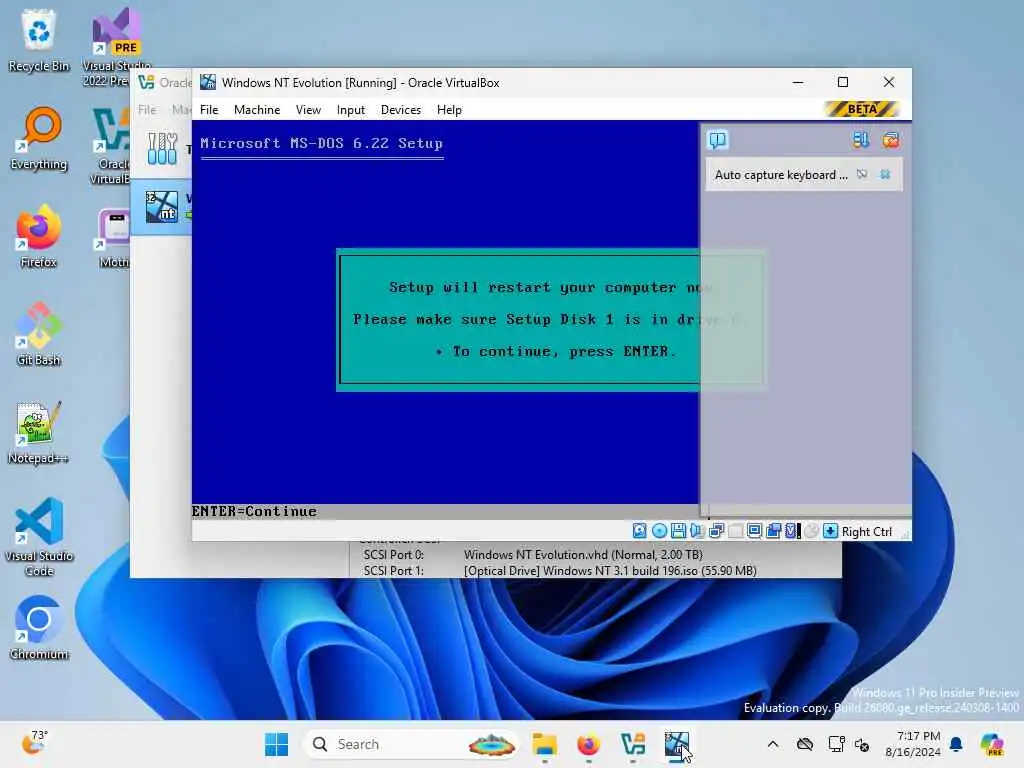Open the Chromium desktop shortcut
Screen dimensions: 1024x768
pyautogui.click(x=39, y=628)
